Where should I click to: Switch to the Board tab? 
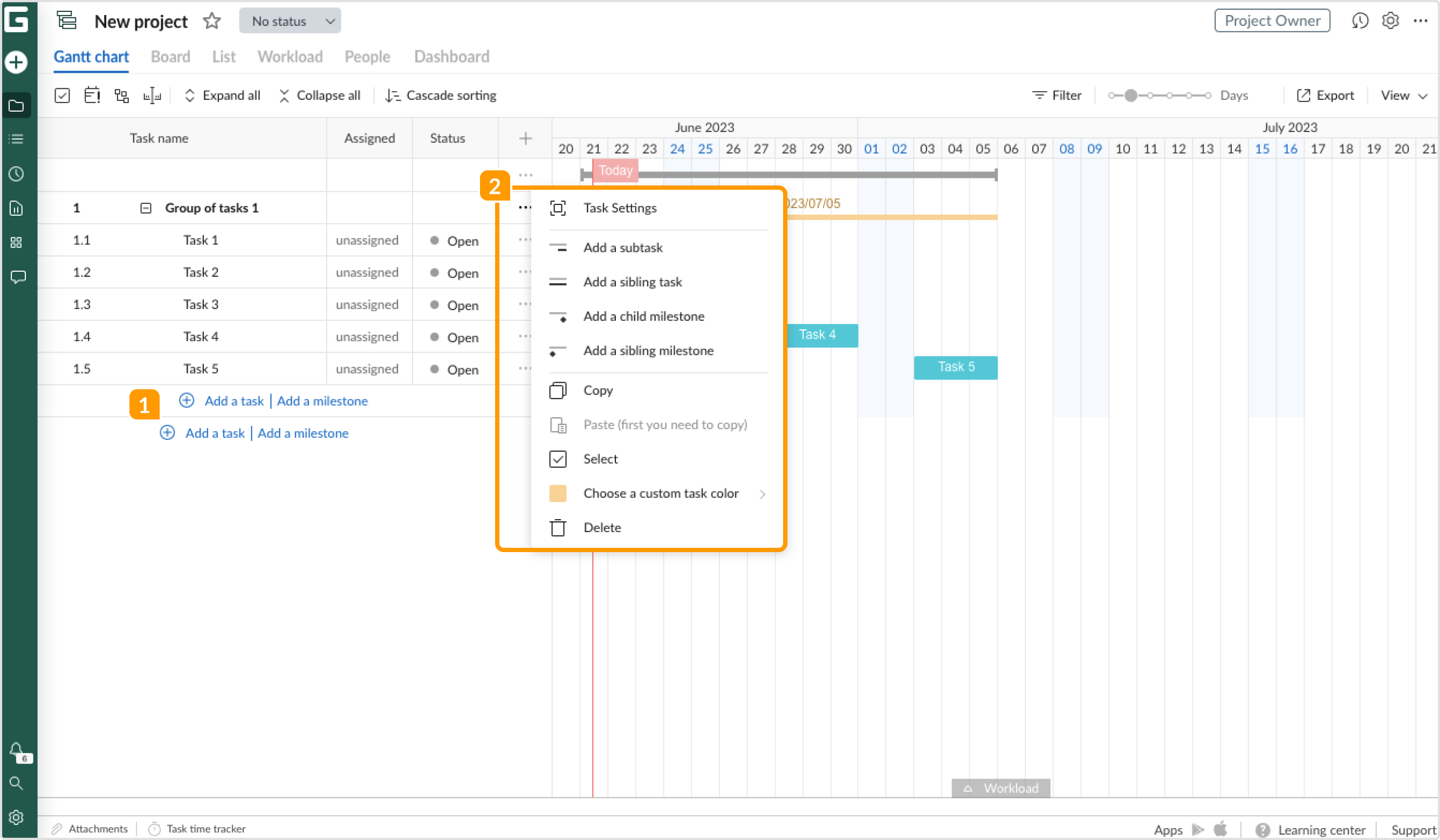(x=170, y=57)
